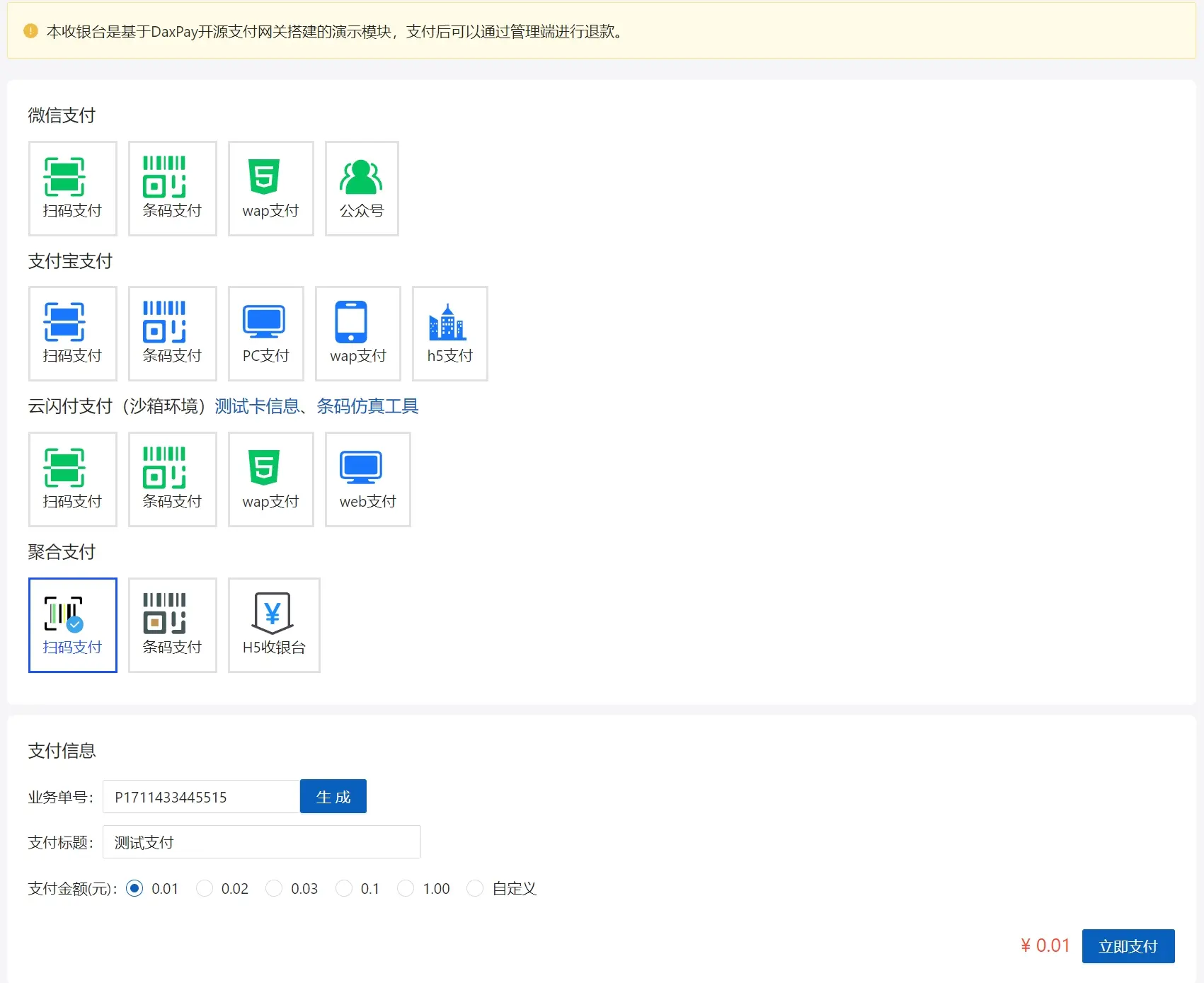This screenshot has width=1204, height=983.
Task: Select 自定义 custom amount
Action: pyautogui.click(x=475, y=888)
